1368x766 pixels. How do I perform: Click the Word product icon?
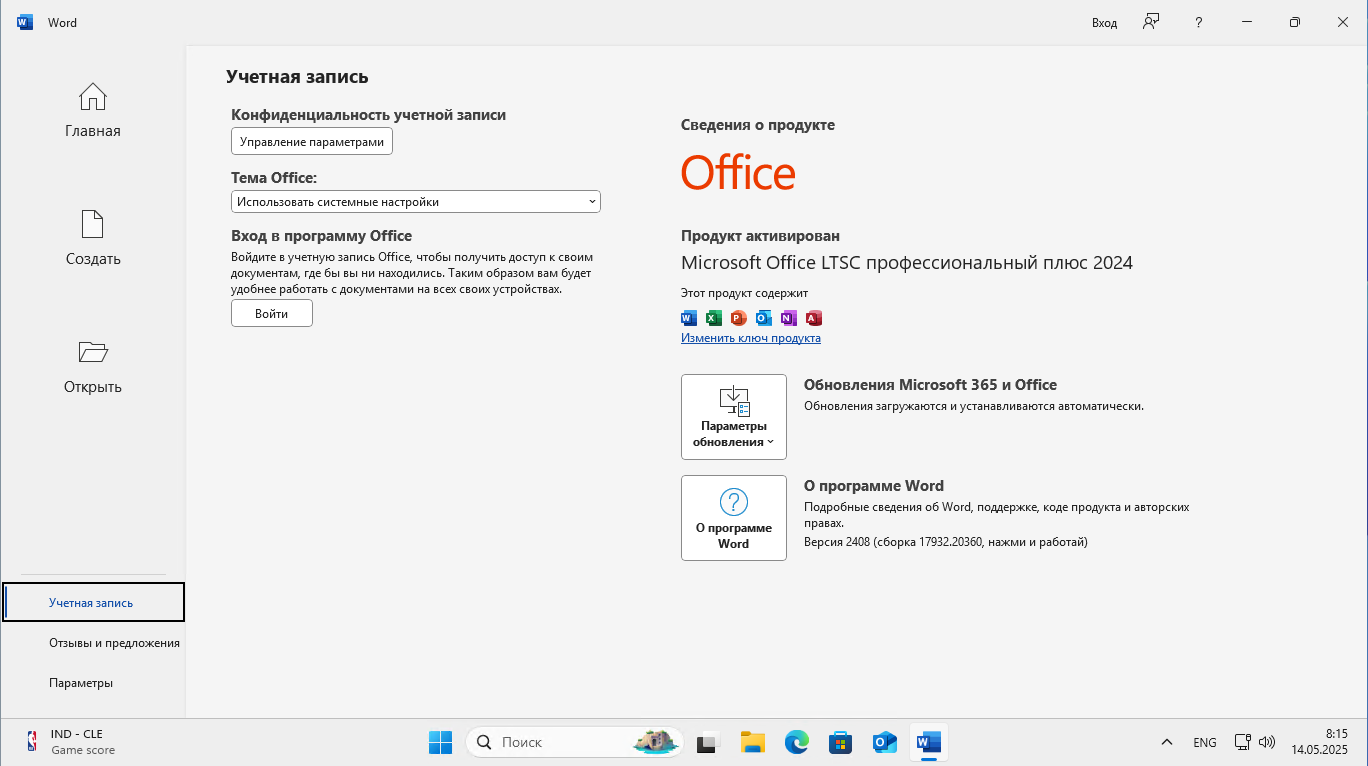(688, 318)
